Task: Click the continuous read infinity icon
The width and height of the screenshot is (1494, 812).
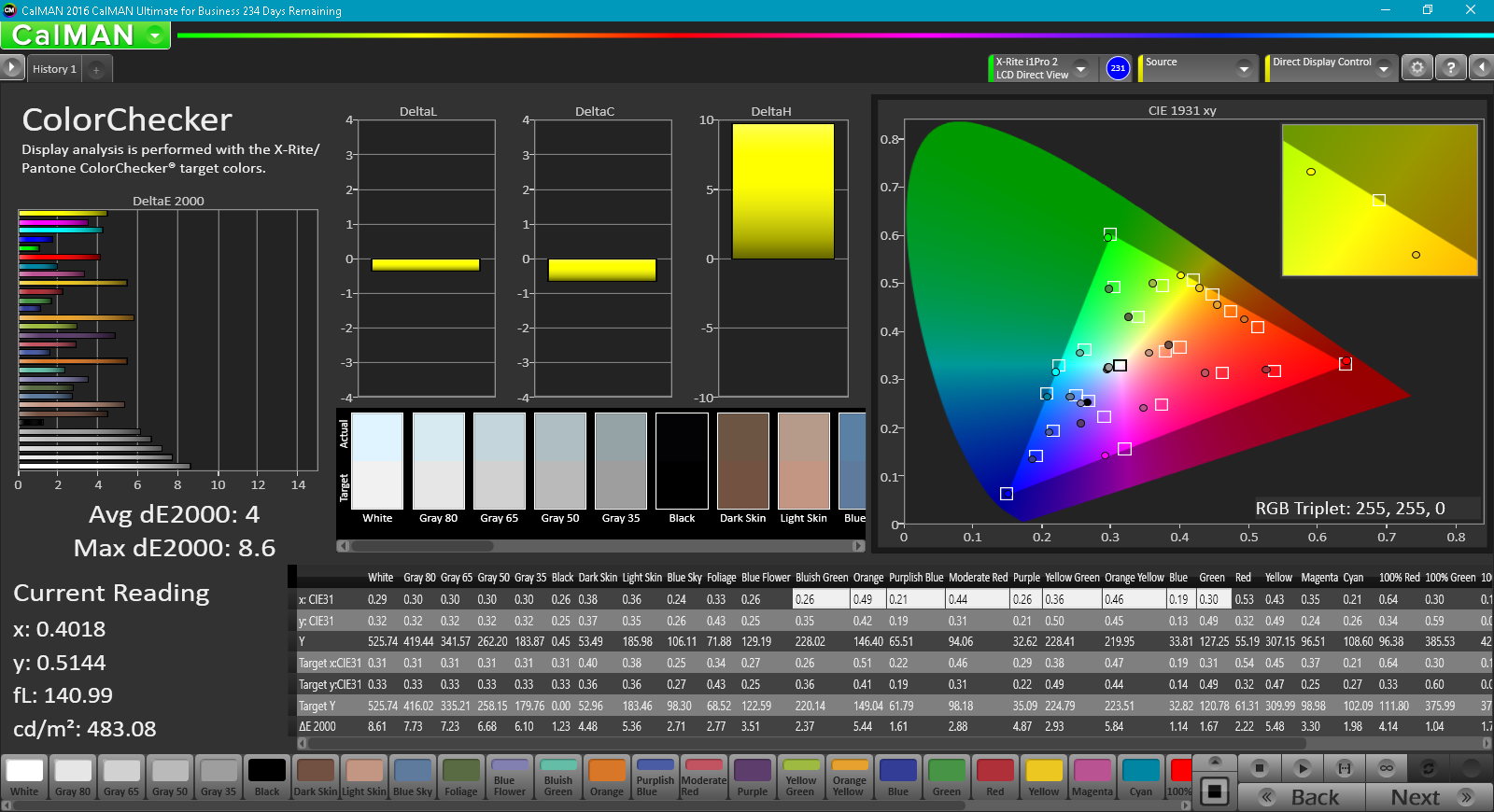Action: click(x=1387, y=768)
